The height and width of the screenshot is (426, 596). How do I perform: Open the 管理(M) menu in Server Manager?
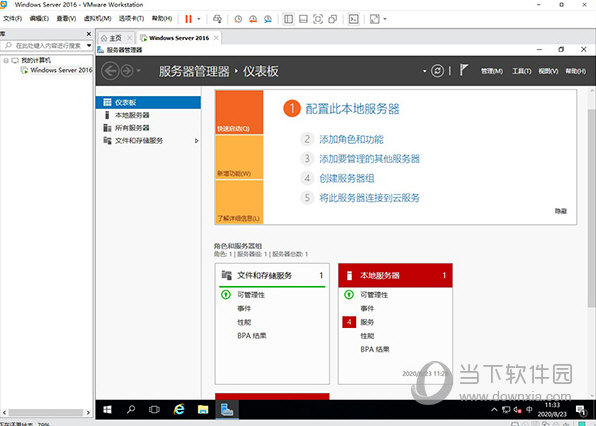pyautogui.click(x=492, y=71)
